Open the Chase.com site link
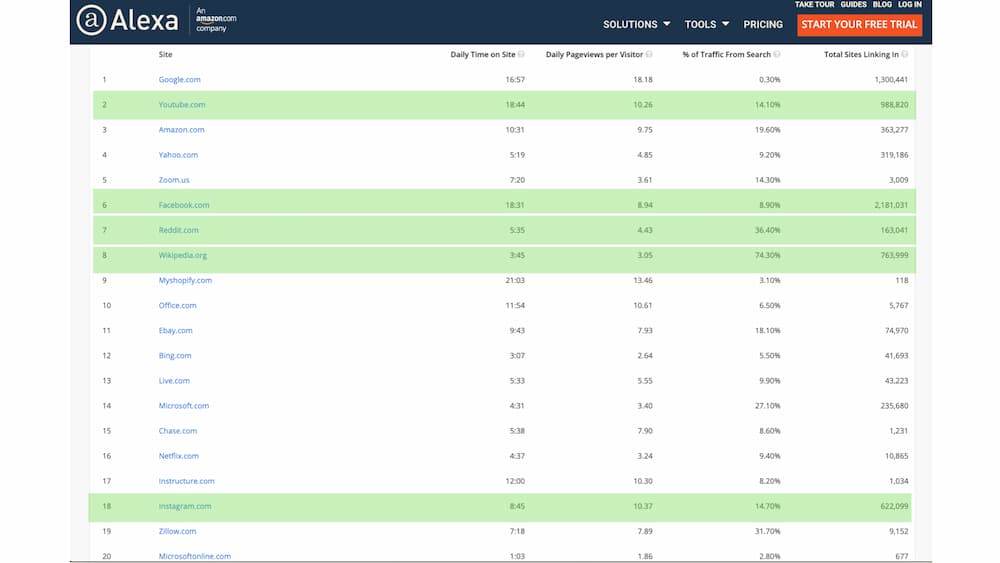This screenshot has width=1000, height=563. point(177,431)
